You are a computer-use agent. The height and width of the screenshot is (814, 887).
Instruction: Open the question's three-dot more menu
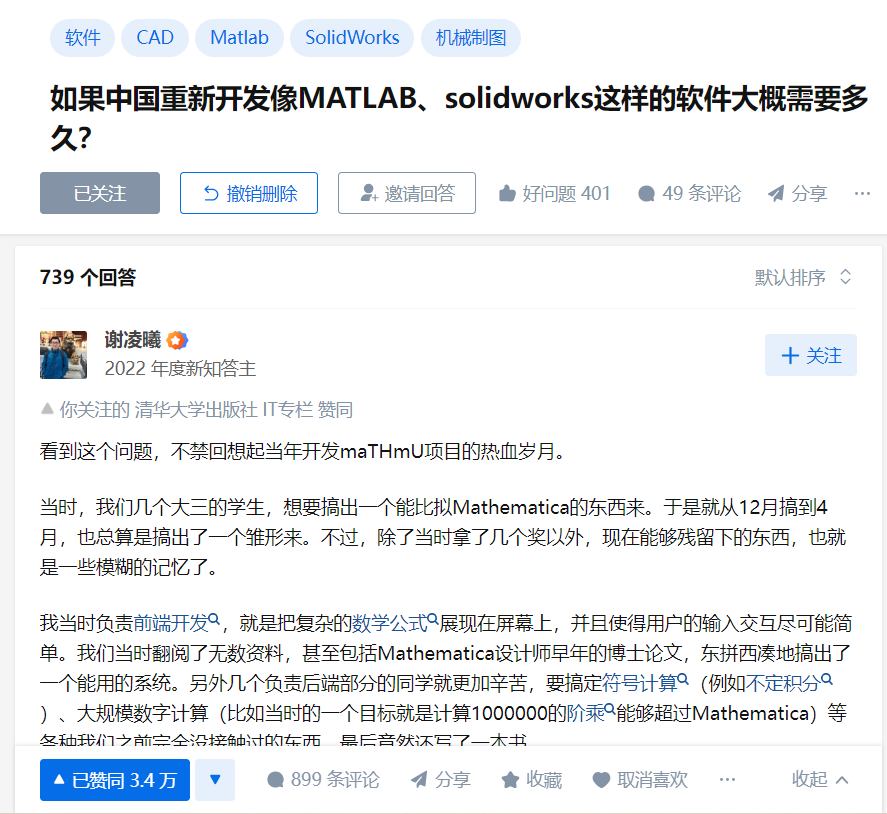[862, 193]
